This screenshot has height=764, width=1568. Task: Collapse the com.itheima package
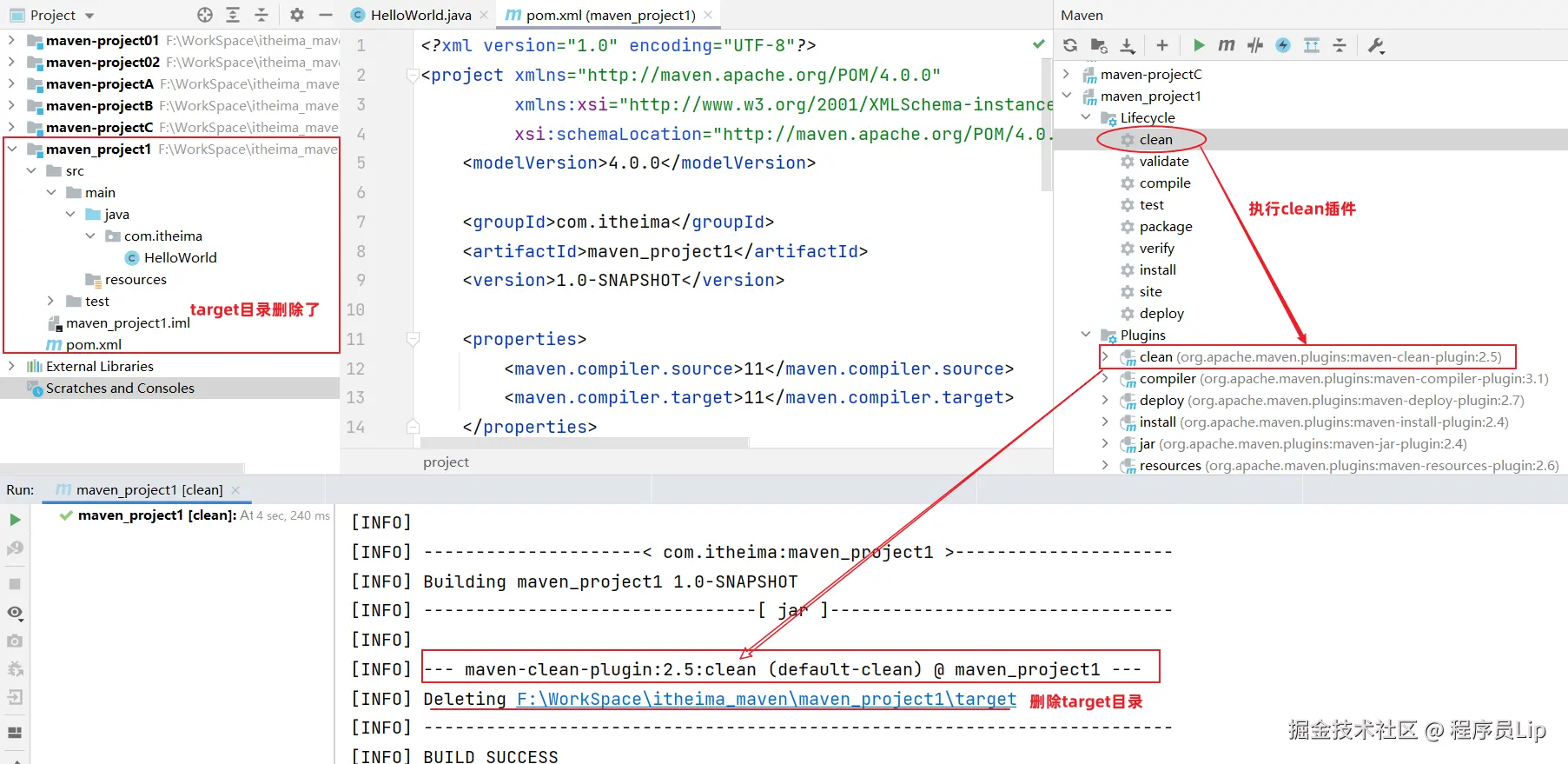[x=90, y=236]
